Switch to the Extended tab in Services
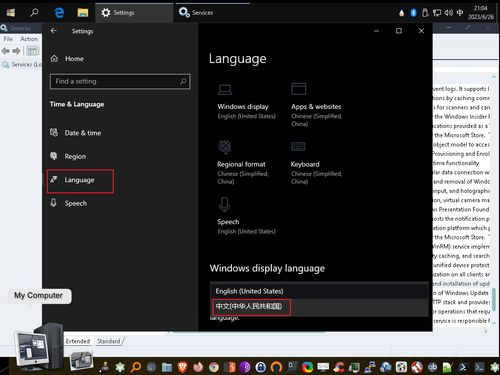The width and height of the screenshot is (500, 375). point(78,341)
